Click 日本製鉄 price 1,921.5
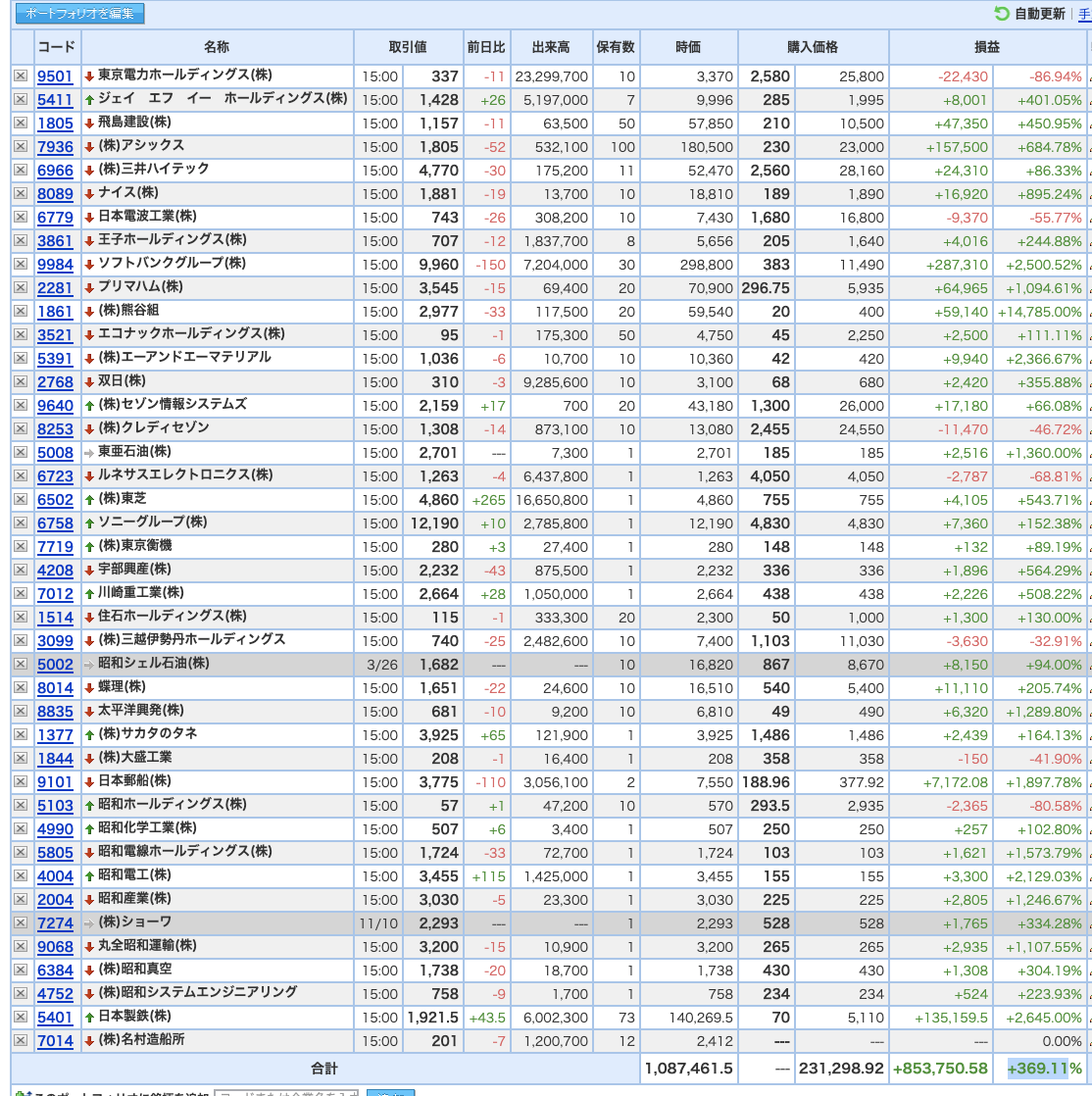The height and width of the screenshot is (1096, 1092). [432, 1017]
